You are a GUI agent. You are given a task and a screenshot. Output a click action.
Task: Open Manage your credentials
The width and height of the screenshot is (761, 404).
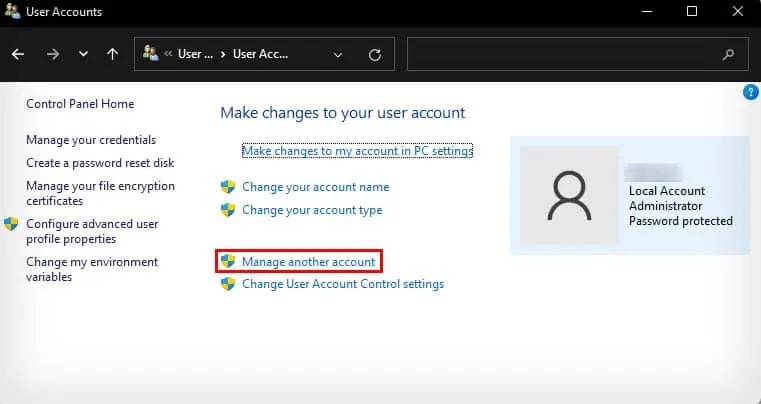[91, 140]
